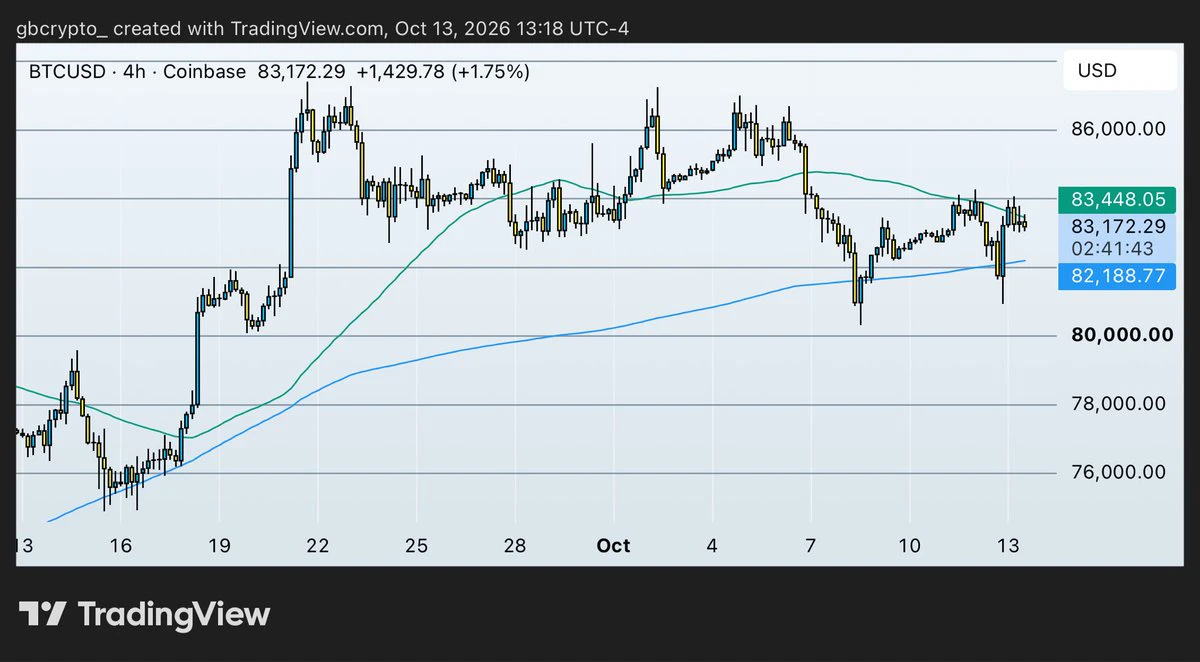This screenshot has width=1200, height=662.
Task: Click the 4 date label on the time axis
Action: [712, 546]
